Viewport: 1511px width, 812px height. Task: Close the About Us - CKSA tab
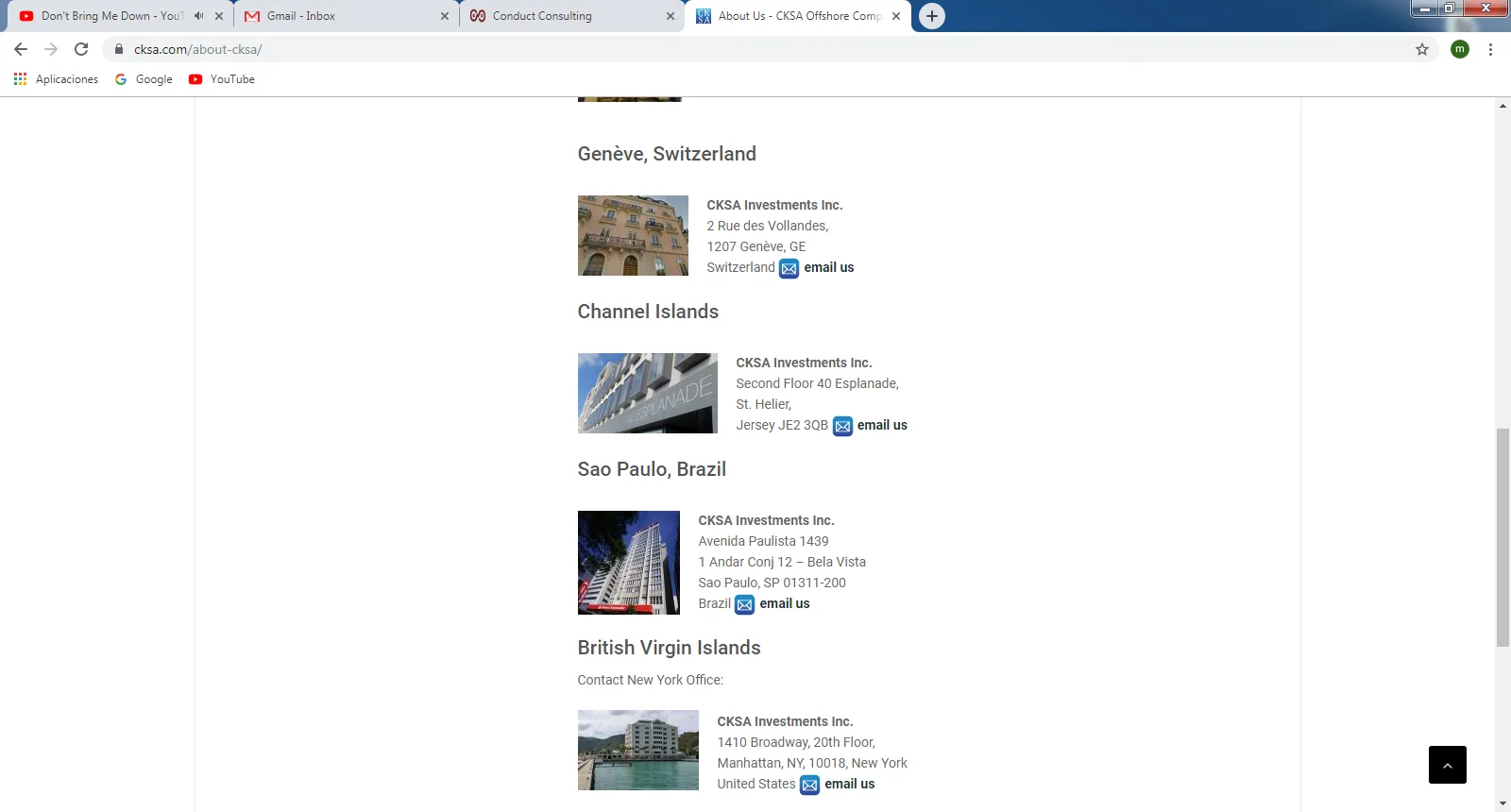coord(896,16)
